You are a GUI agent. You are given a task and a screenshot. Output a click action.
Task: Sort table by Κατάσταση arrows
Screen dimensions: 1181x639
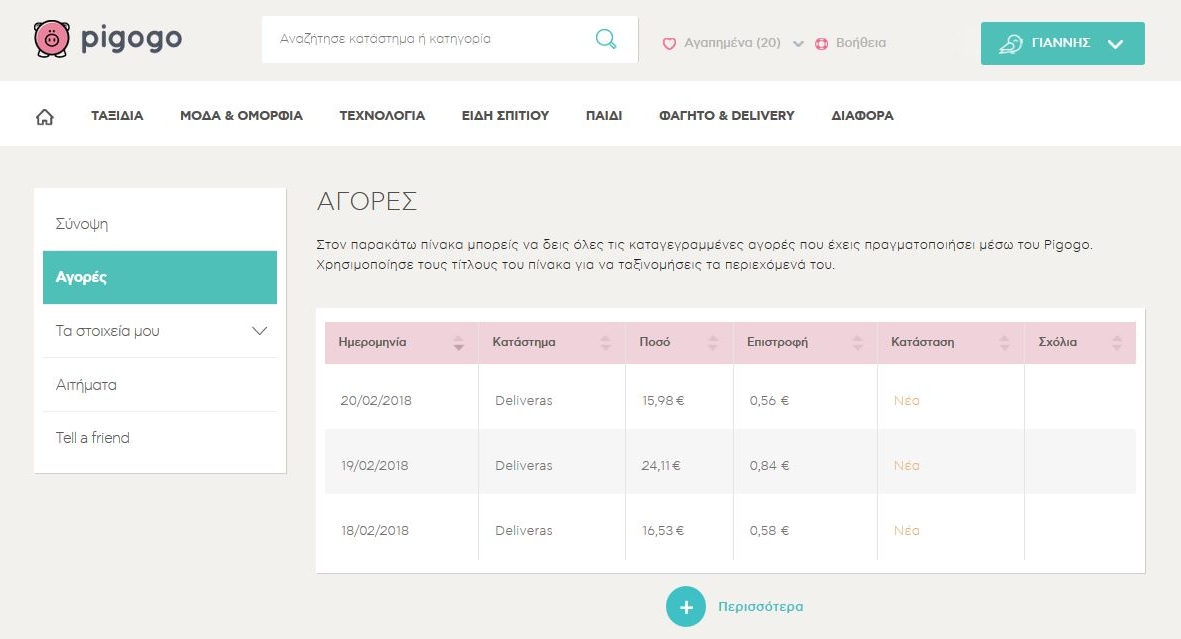click(1004, 344)
